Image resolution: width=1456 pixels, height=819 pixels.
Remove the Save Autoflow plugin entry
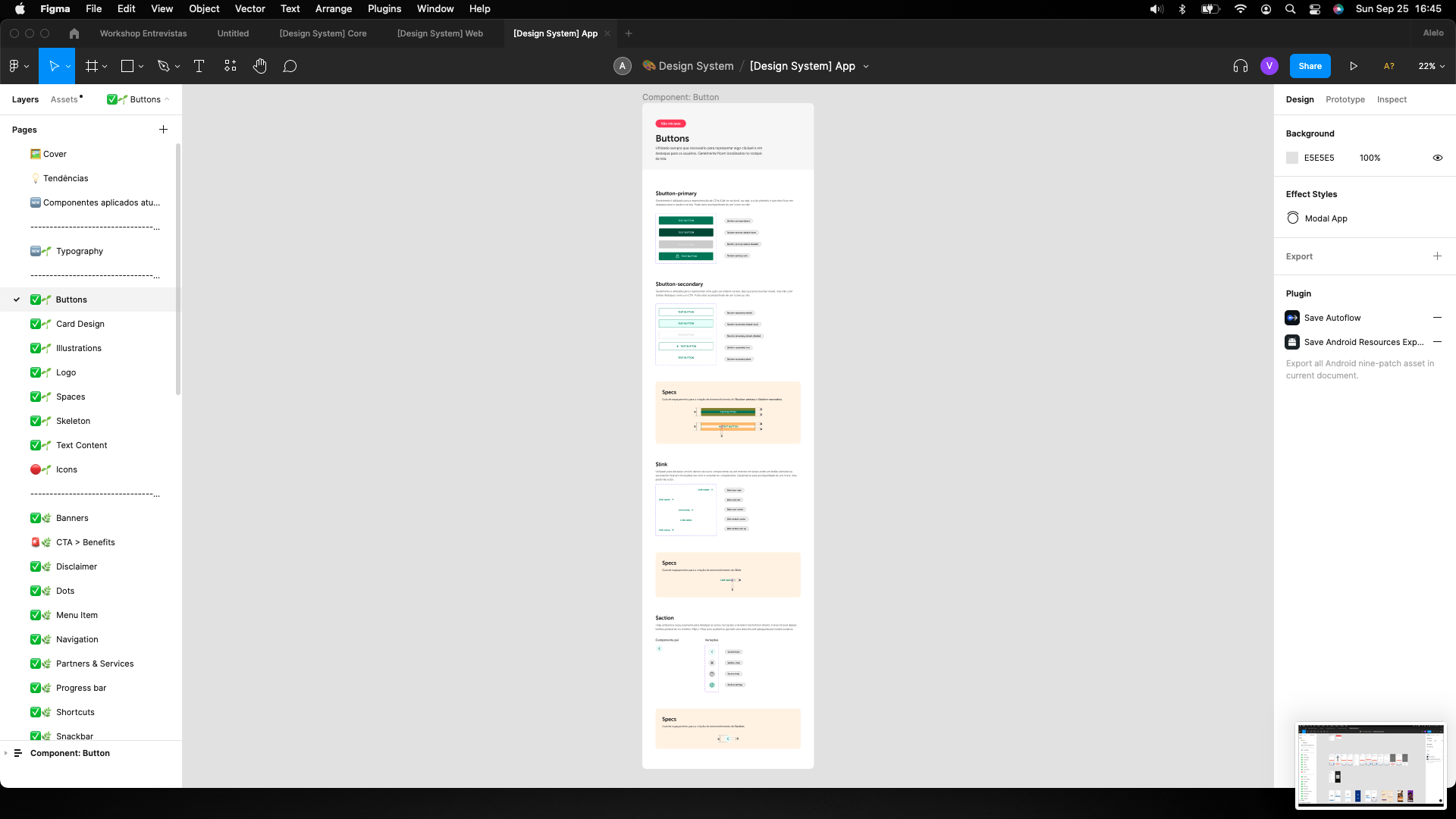pyautogui.click(x=1437, y=318)
